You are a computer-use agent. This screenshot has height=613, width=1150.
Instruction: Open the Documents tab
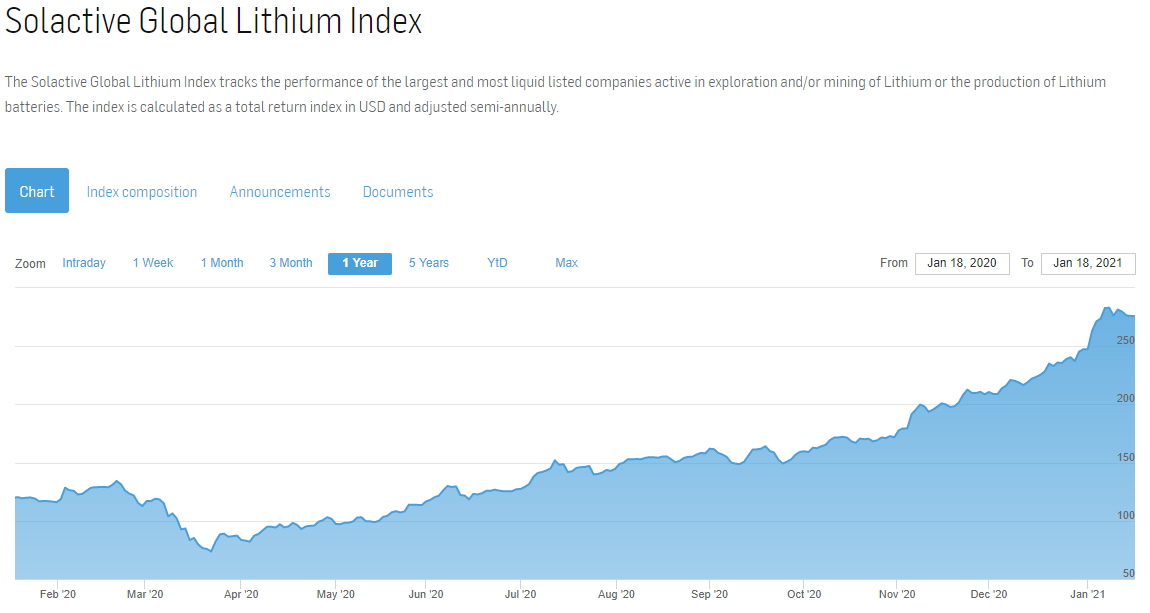[x=398, y=192]
